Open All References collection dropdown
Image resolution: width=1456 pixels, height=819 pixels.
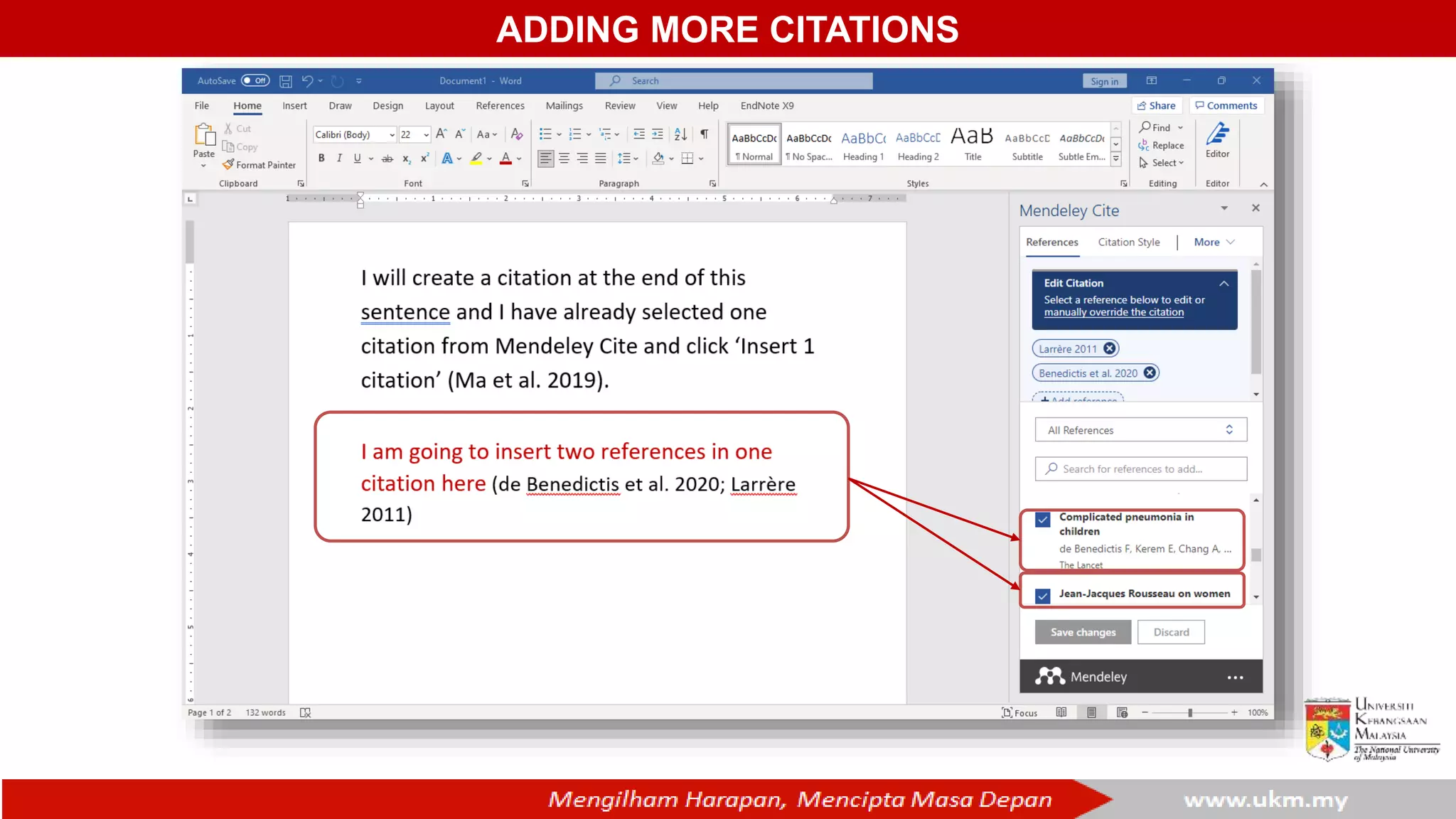1140,430
